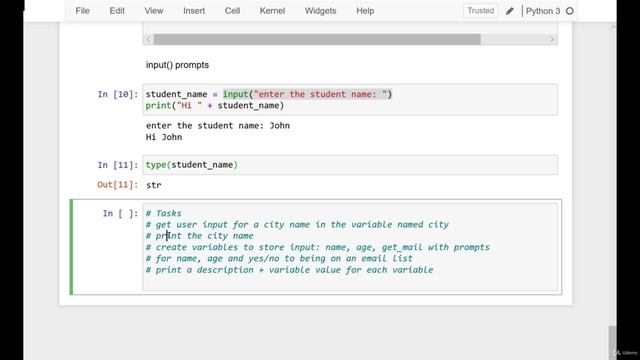Click right arrow of horizontal output scrollbar

[x=552, y=39]
